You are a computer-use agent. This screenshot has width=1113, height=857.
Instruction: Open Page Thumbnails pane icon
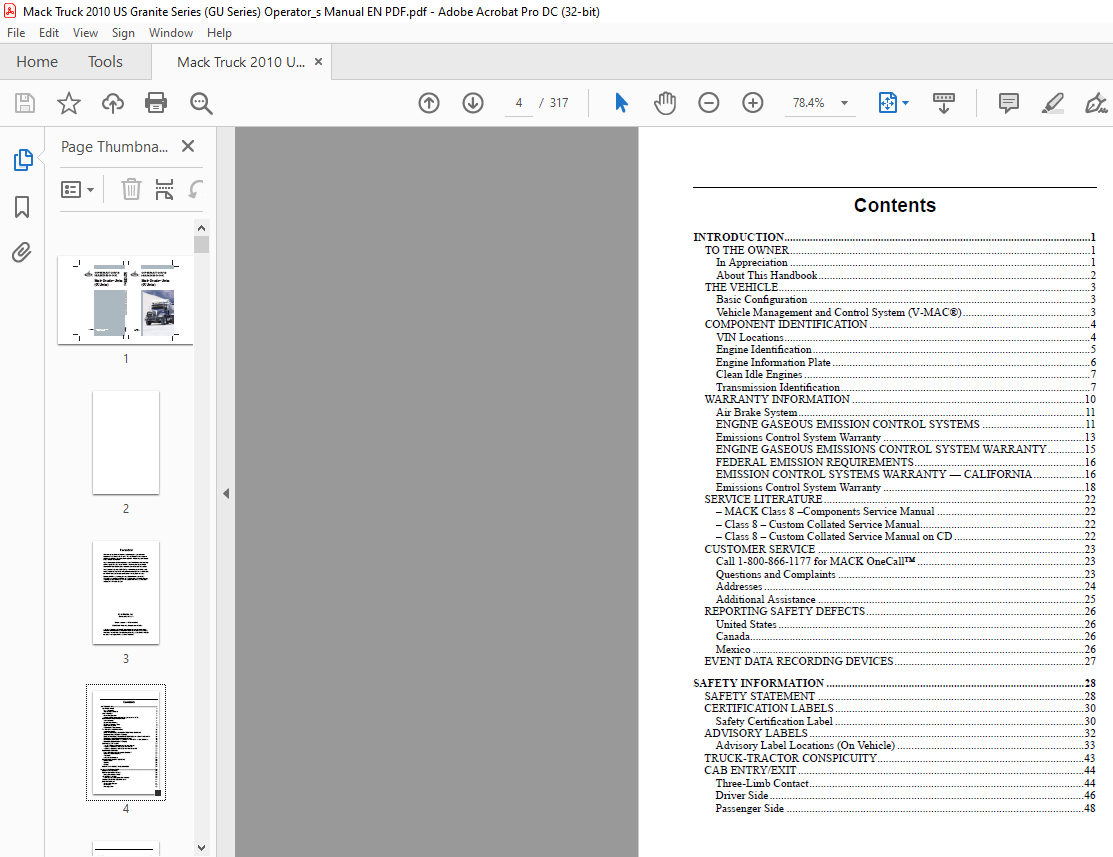[23, 160]
